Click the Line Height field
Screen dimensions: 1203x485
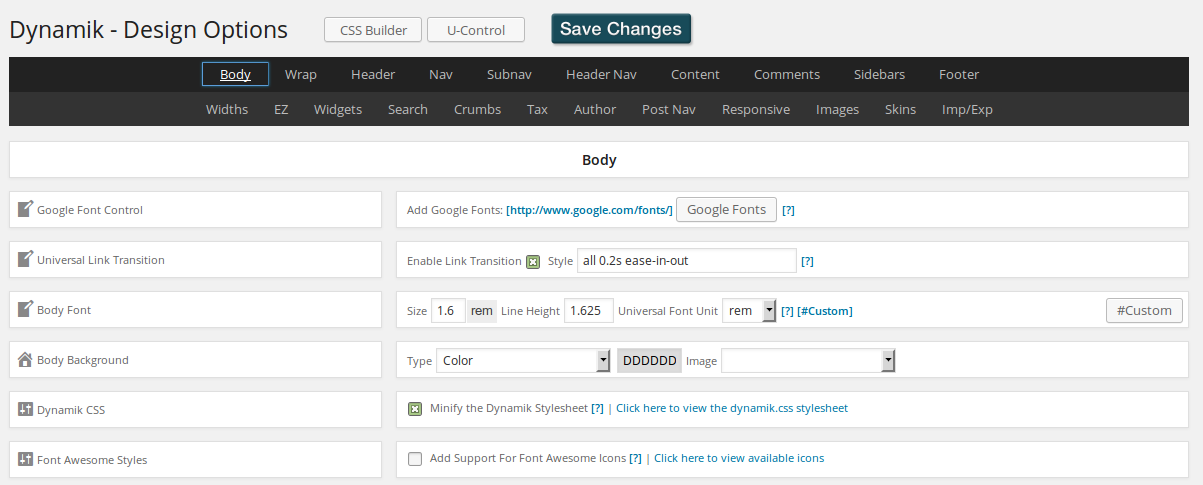pyautogui.click(x=589, y=310)
